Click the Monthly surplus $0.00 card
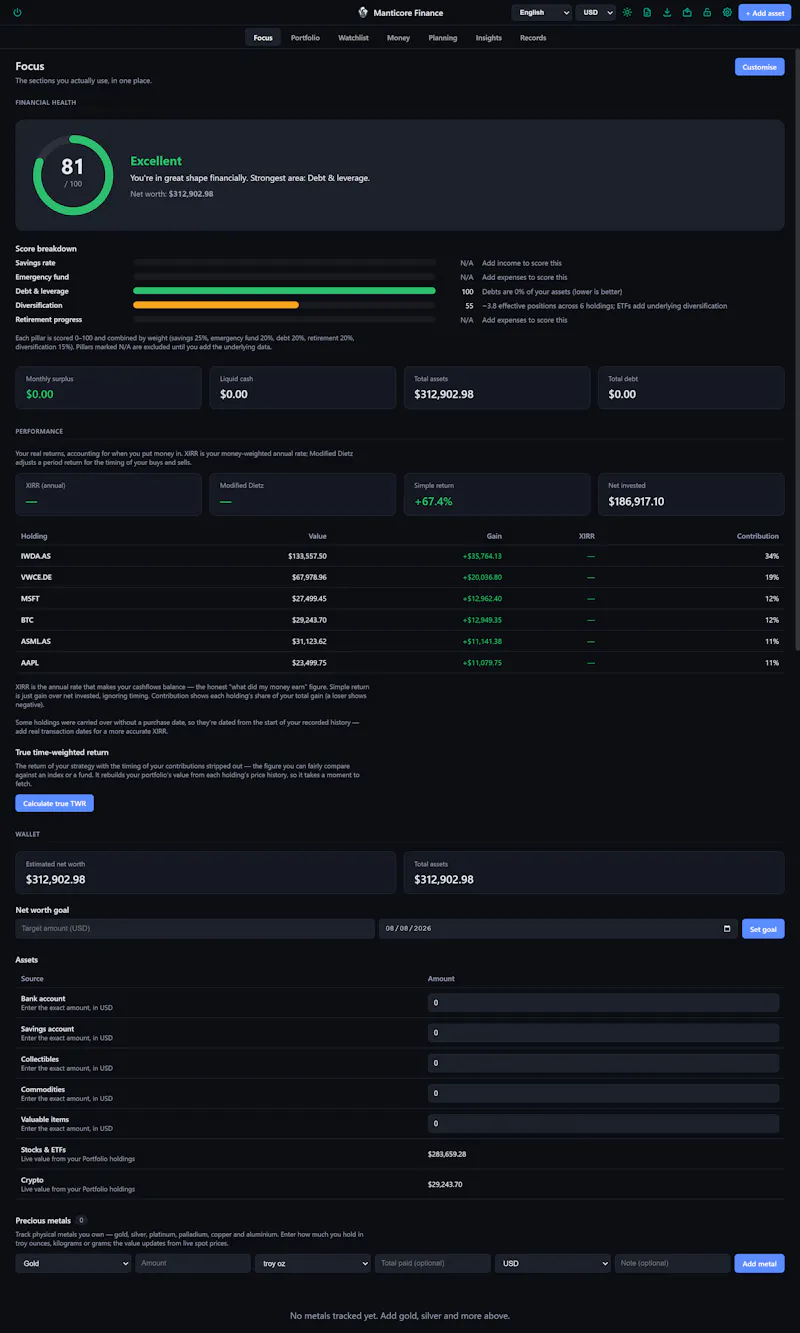 click(108, 387)
